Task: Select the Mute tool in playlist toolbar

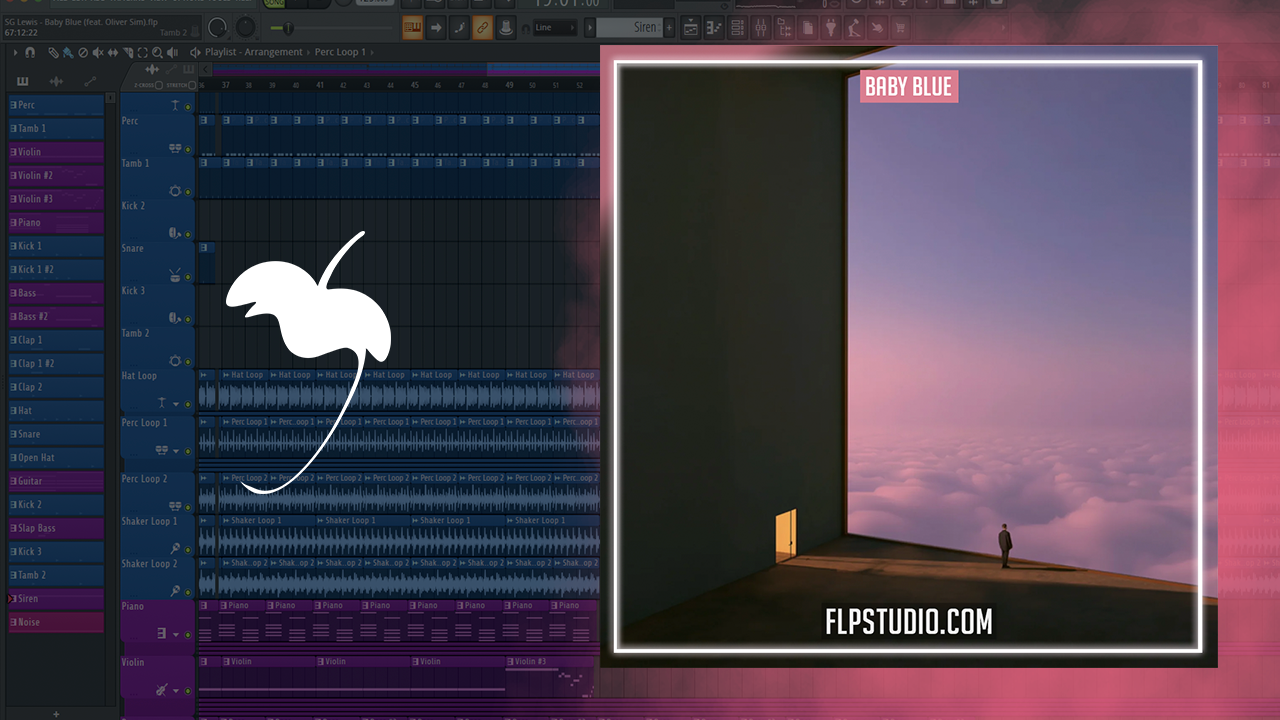Action: [x=97, y=52]
